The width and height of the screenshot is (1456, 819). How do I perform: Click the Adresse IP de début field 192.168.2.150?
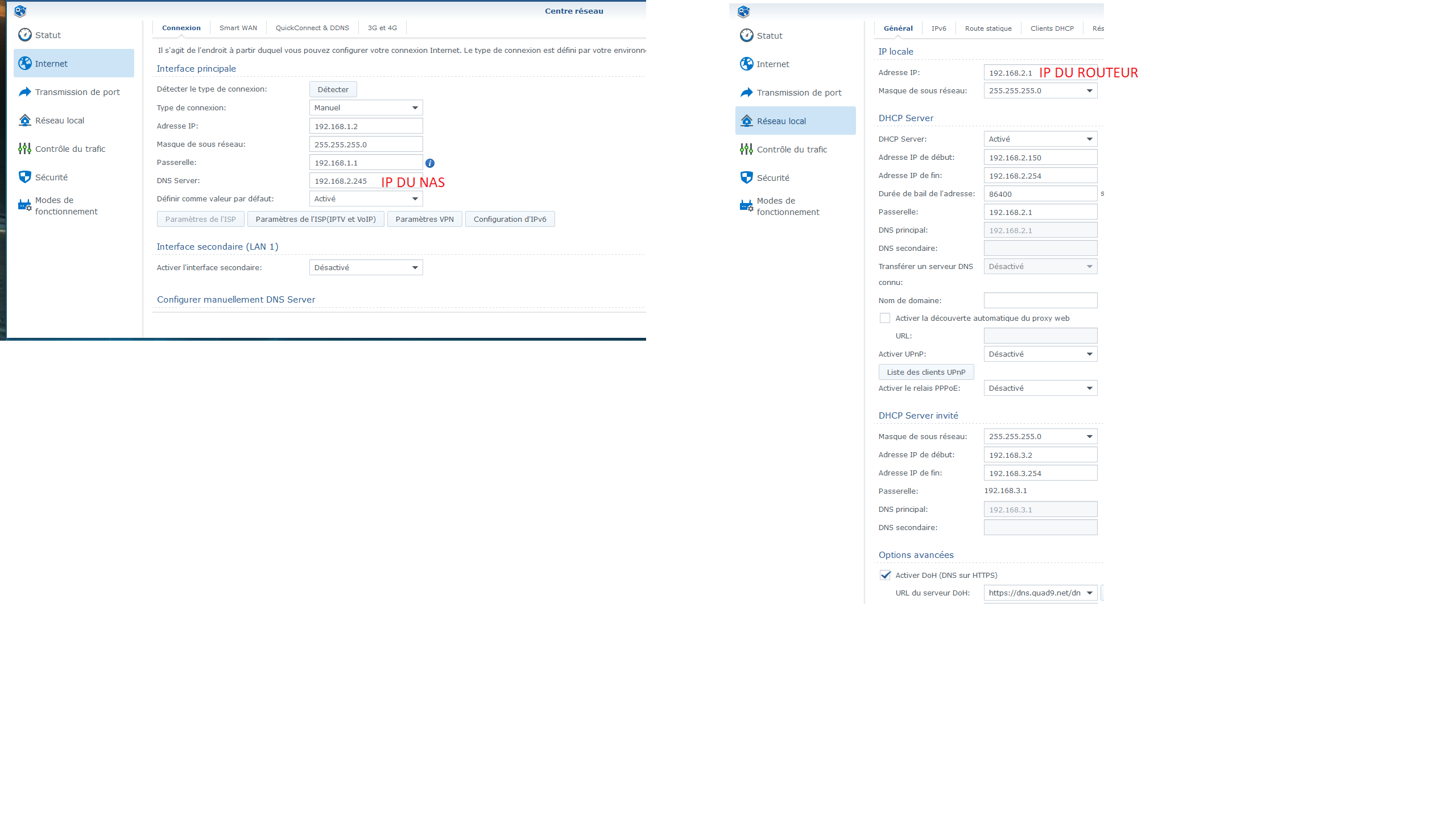point(1040,158)
